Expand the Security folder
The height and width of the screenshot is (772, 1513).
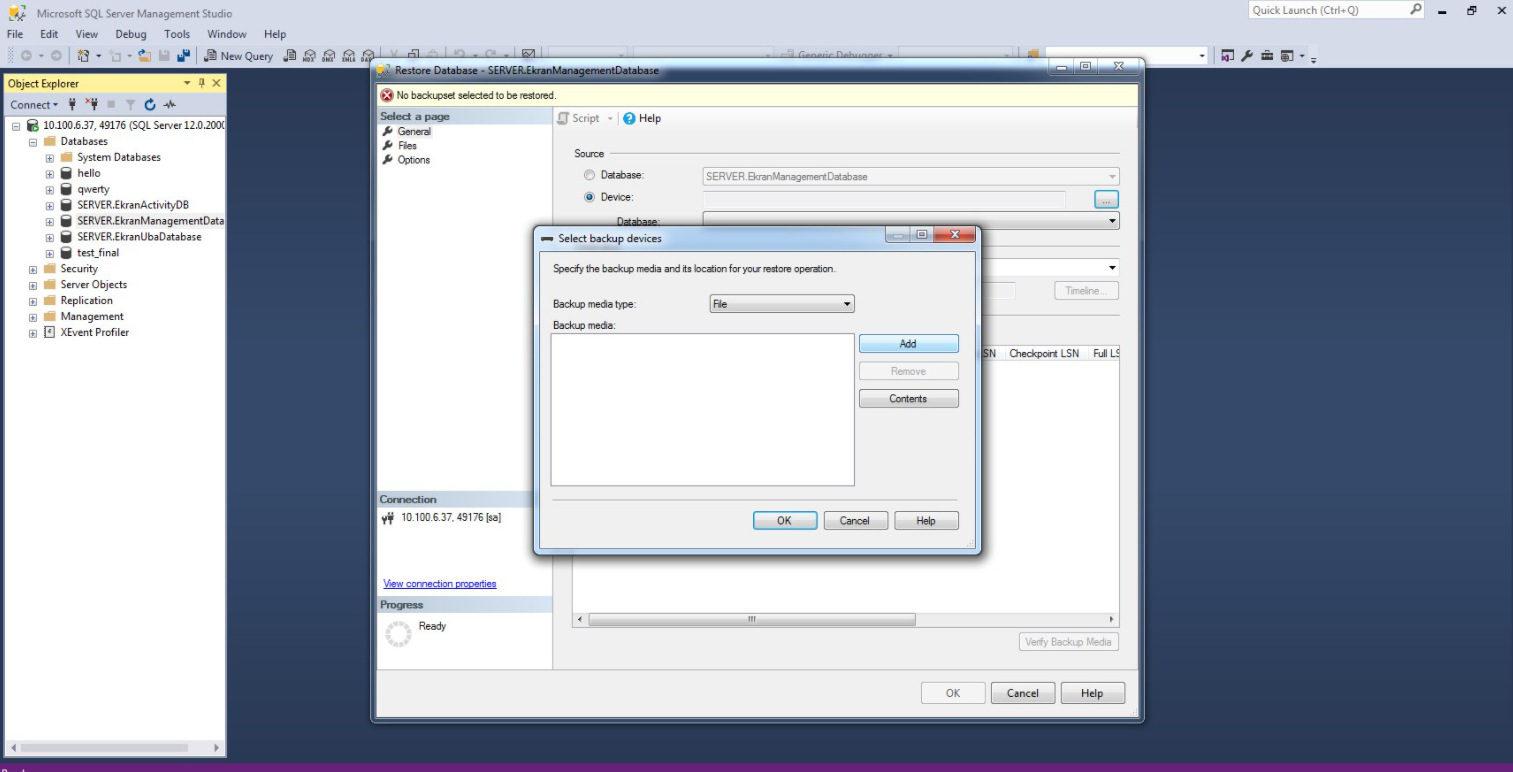[33, 269]
